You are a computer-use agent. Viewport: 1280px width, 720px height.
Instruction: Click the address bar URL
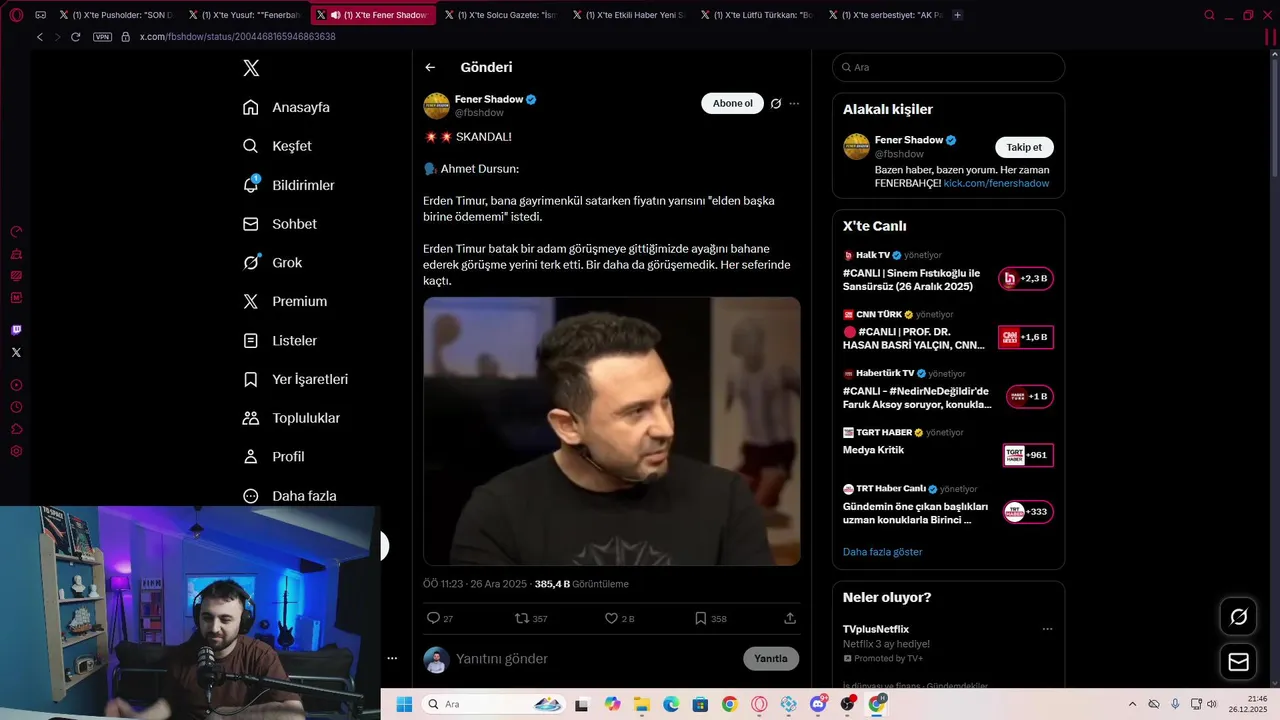(237, 37)
